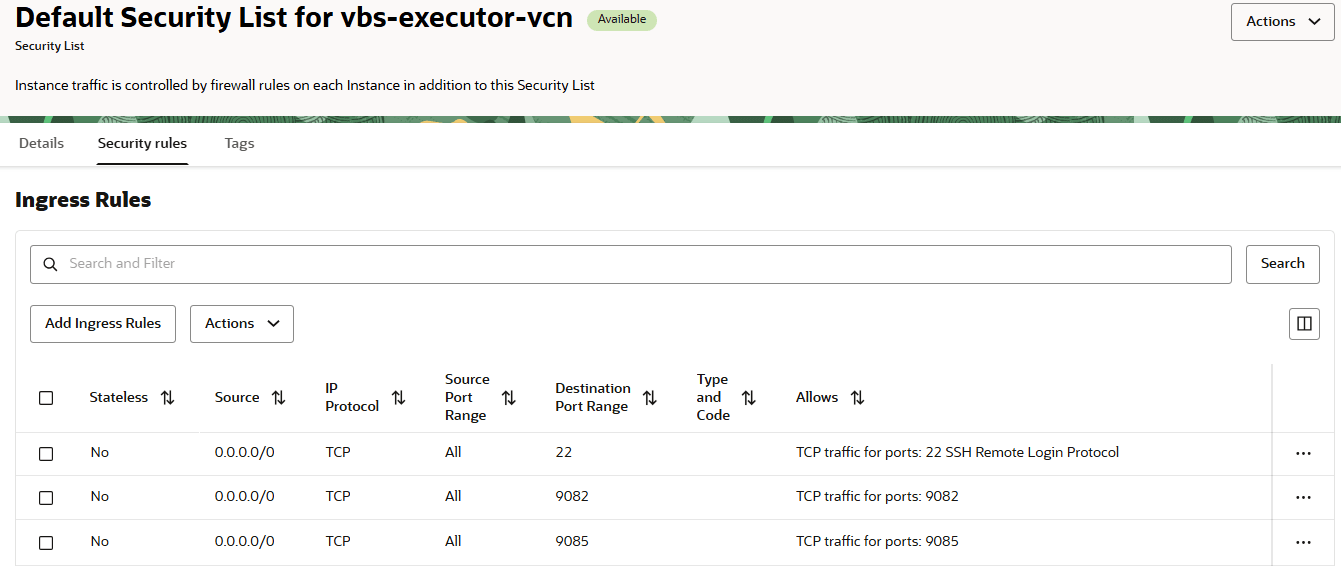The image size is (1341, 566).
Task: Click the Stateless column sort icon
Action: click(167, 398)
